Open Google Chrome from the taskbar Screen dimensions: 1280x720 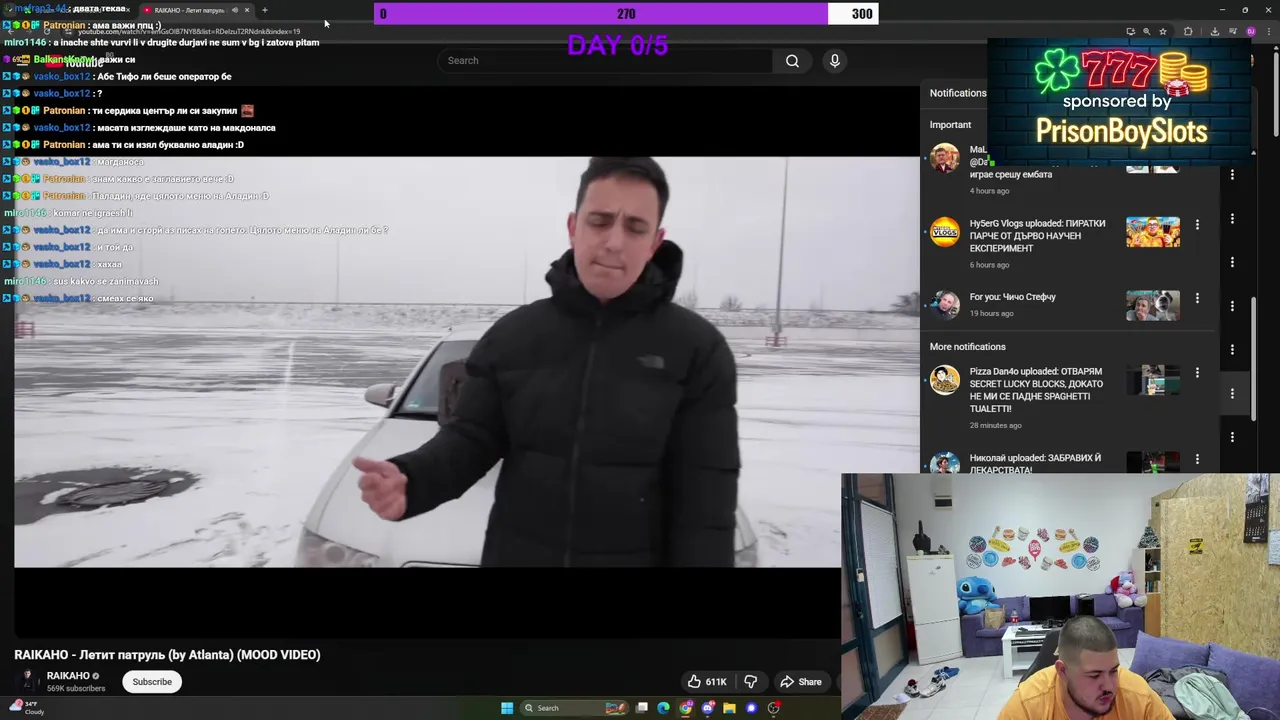686,708
